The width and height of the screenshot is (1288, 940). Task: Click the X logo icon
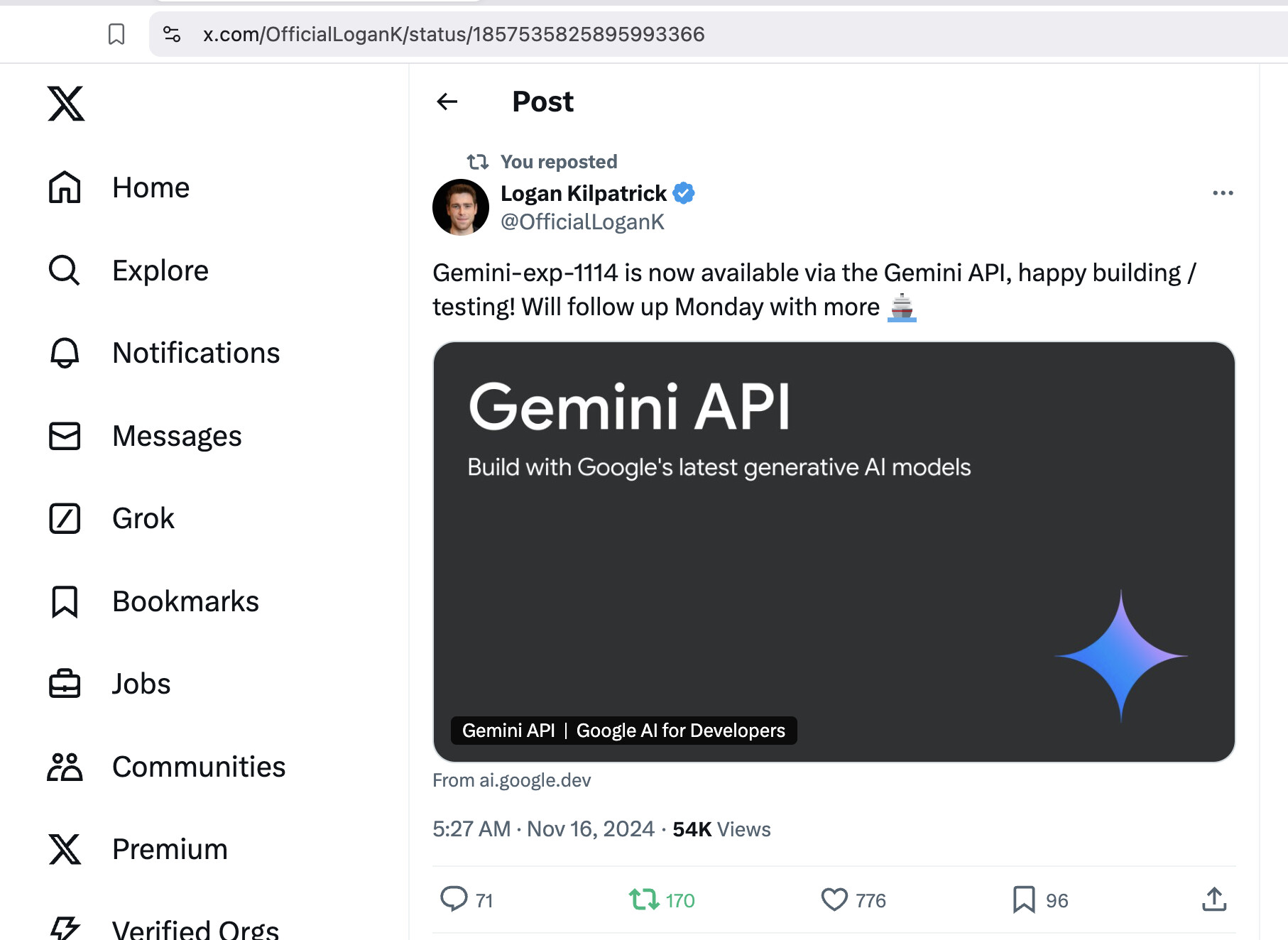click(x=66, y=104)
